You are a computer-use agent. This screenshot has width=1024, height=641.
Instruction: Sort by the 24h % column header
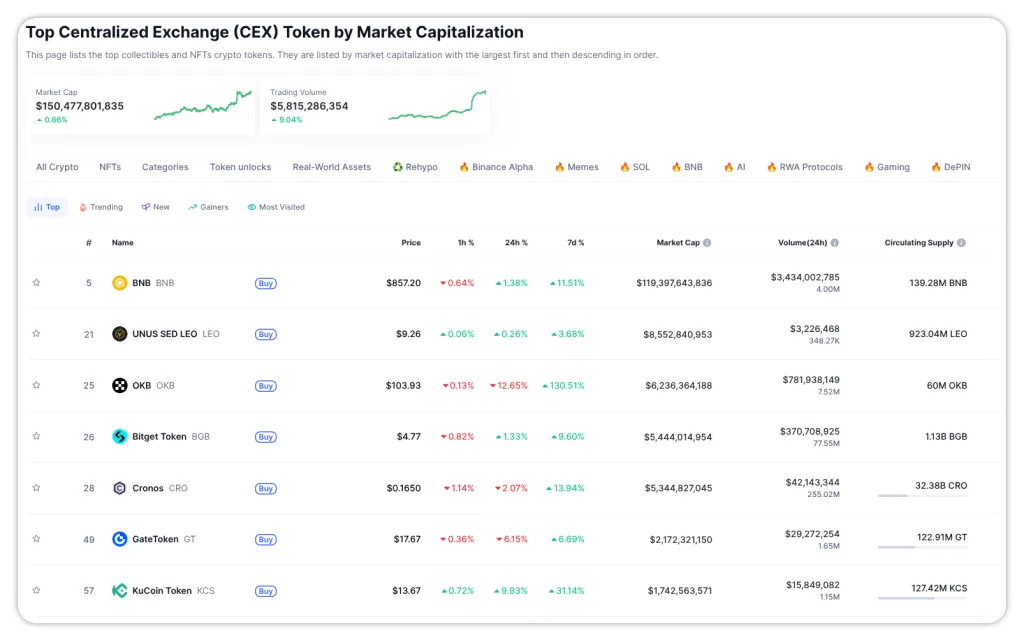click(517, 243)
